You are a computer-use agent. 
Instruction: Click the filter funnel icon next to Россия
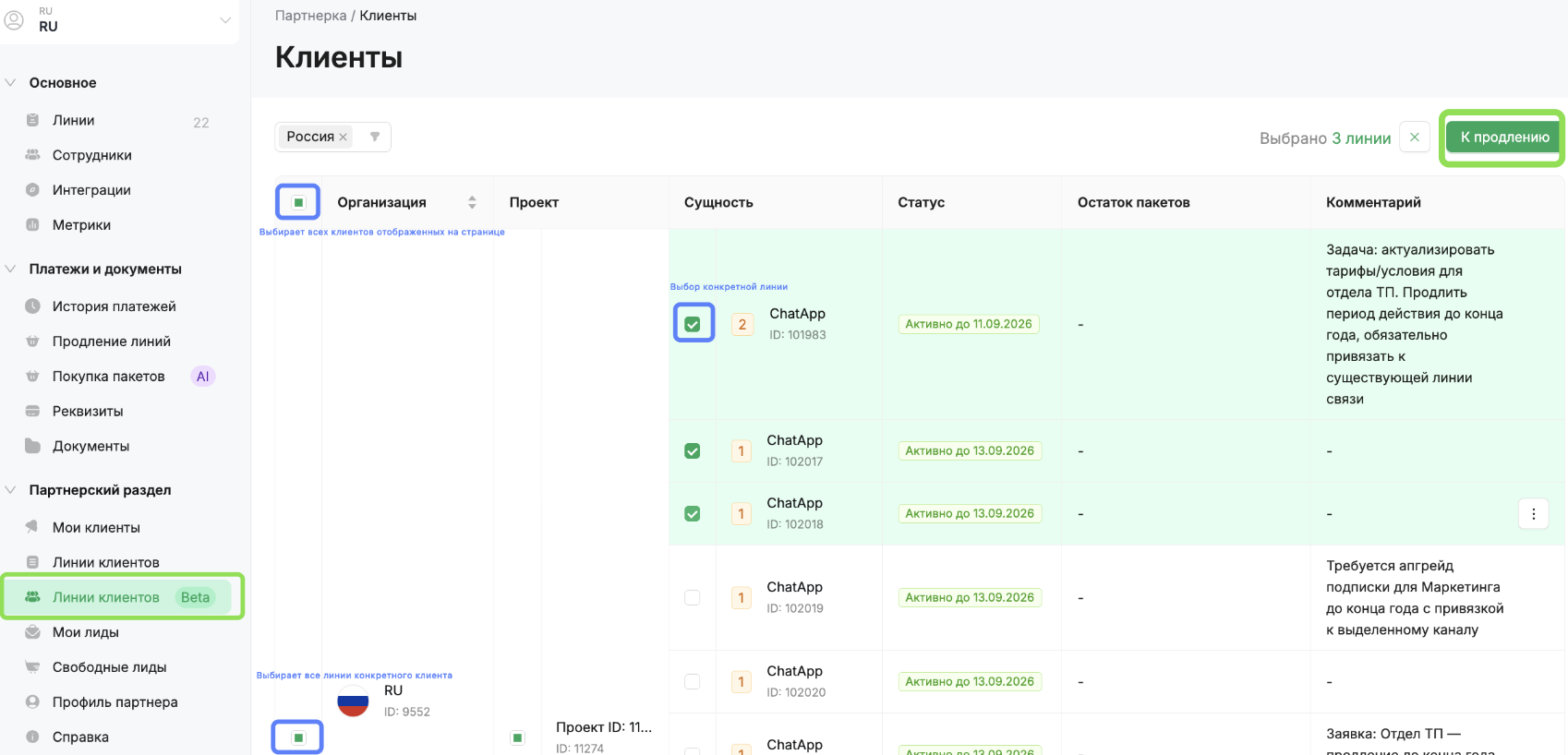(x=375, y=137)
